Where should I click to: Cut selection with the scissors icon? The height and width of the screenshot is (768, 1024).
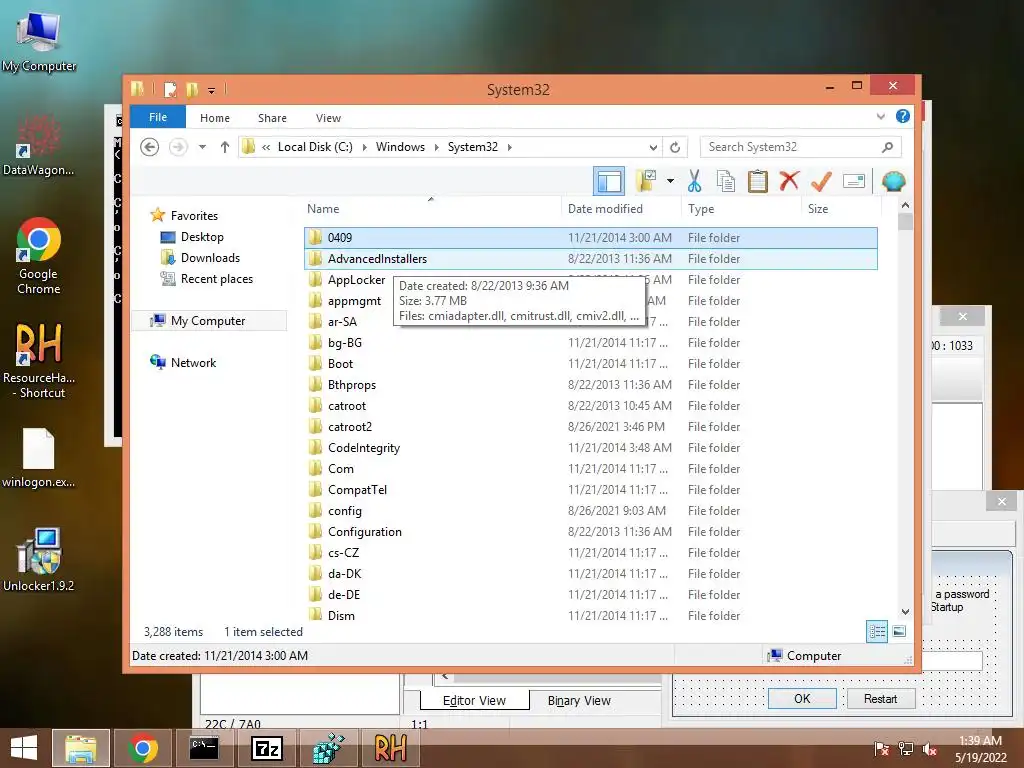[x=694, y=181]
